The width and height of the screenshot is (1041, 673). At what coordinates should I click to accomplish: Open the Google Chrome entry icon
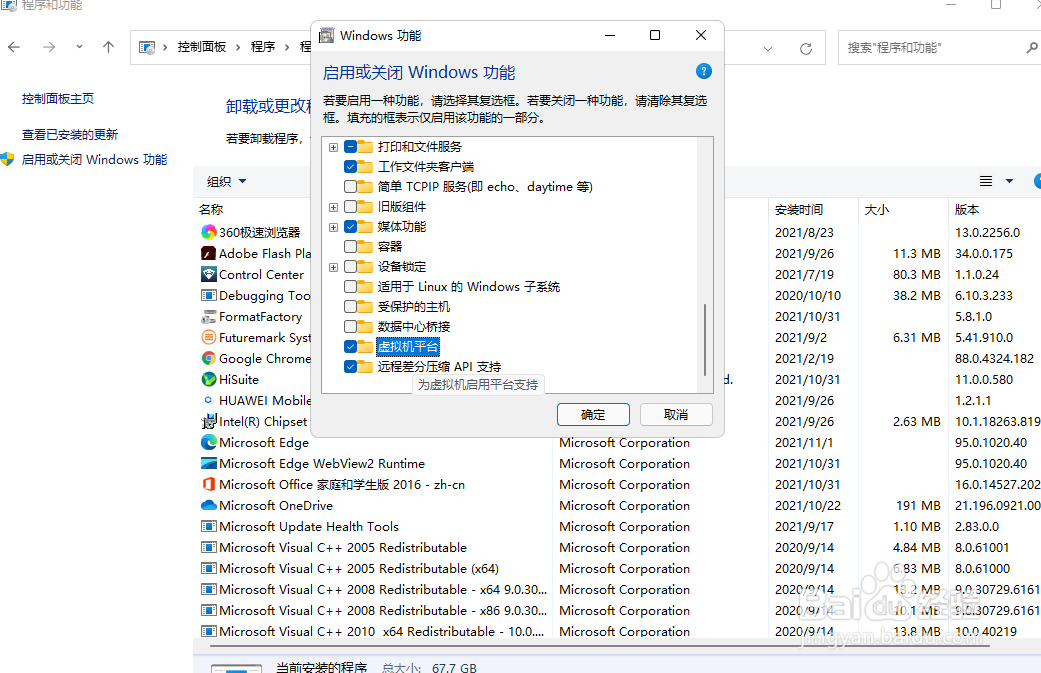(x=207, y=358)
